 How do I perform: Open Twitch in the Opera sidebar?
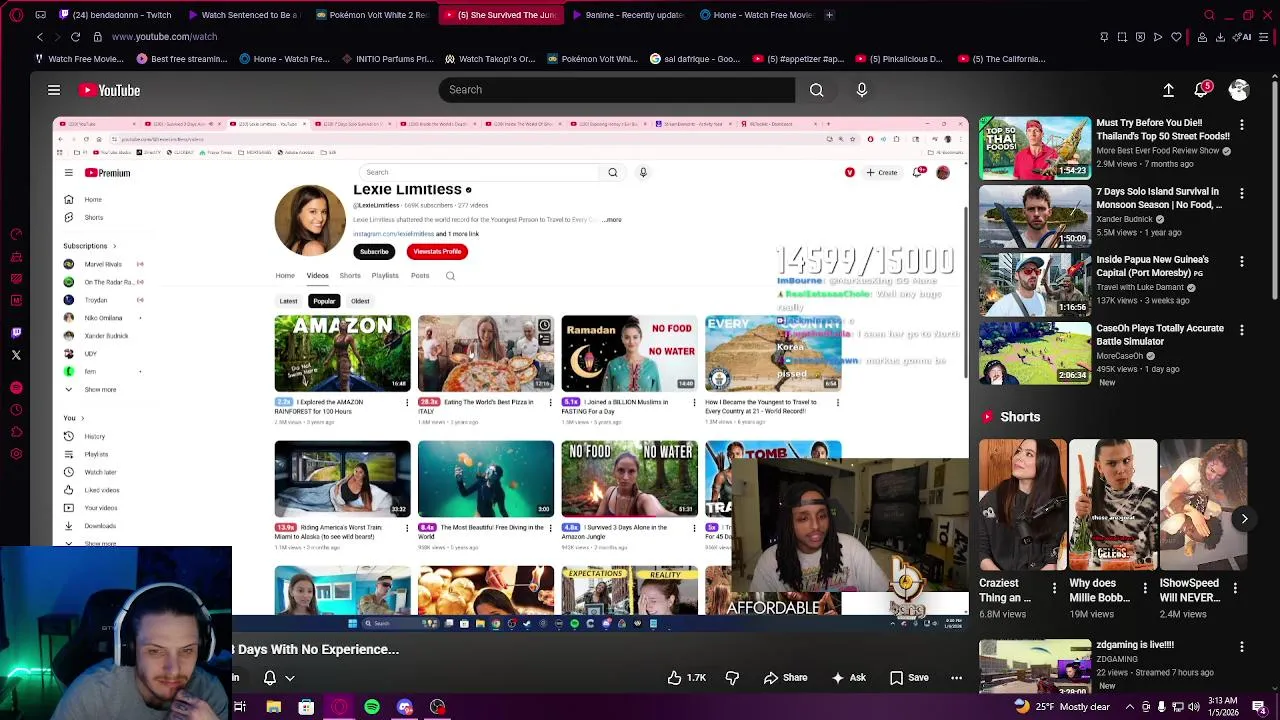pyautogui.click(x=16, y=333)
